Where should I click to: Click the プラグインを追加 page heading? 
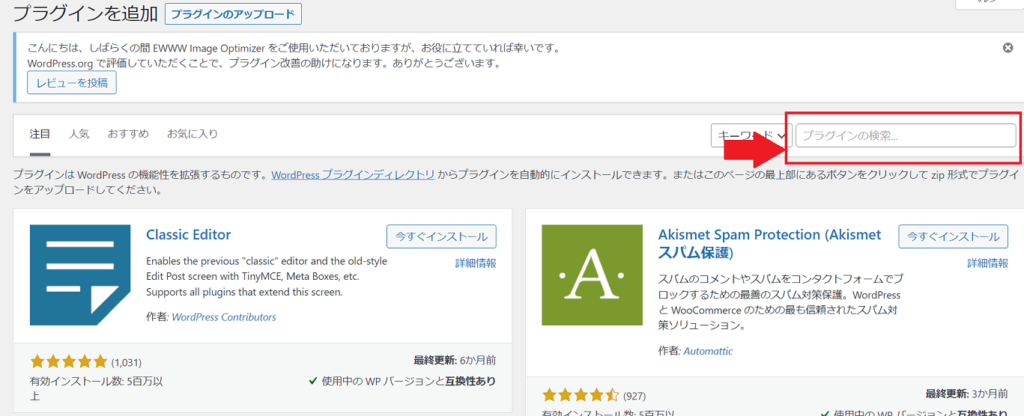84,14
